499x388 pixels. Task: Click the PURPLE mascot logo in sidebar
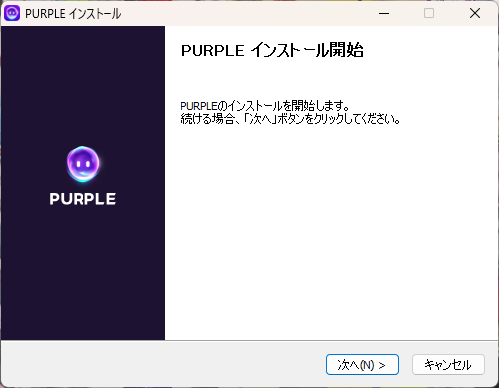83,164
